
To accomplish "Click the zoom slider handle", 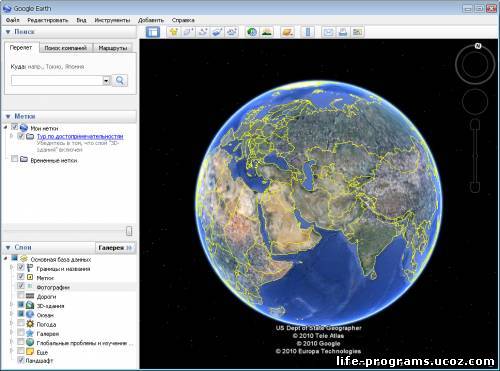I will point(475,156).
